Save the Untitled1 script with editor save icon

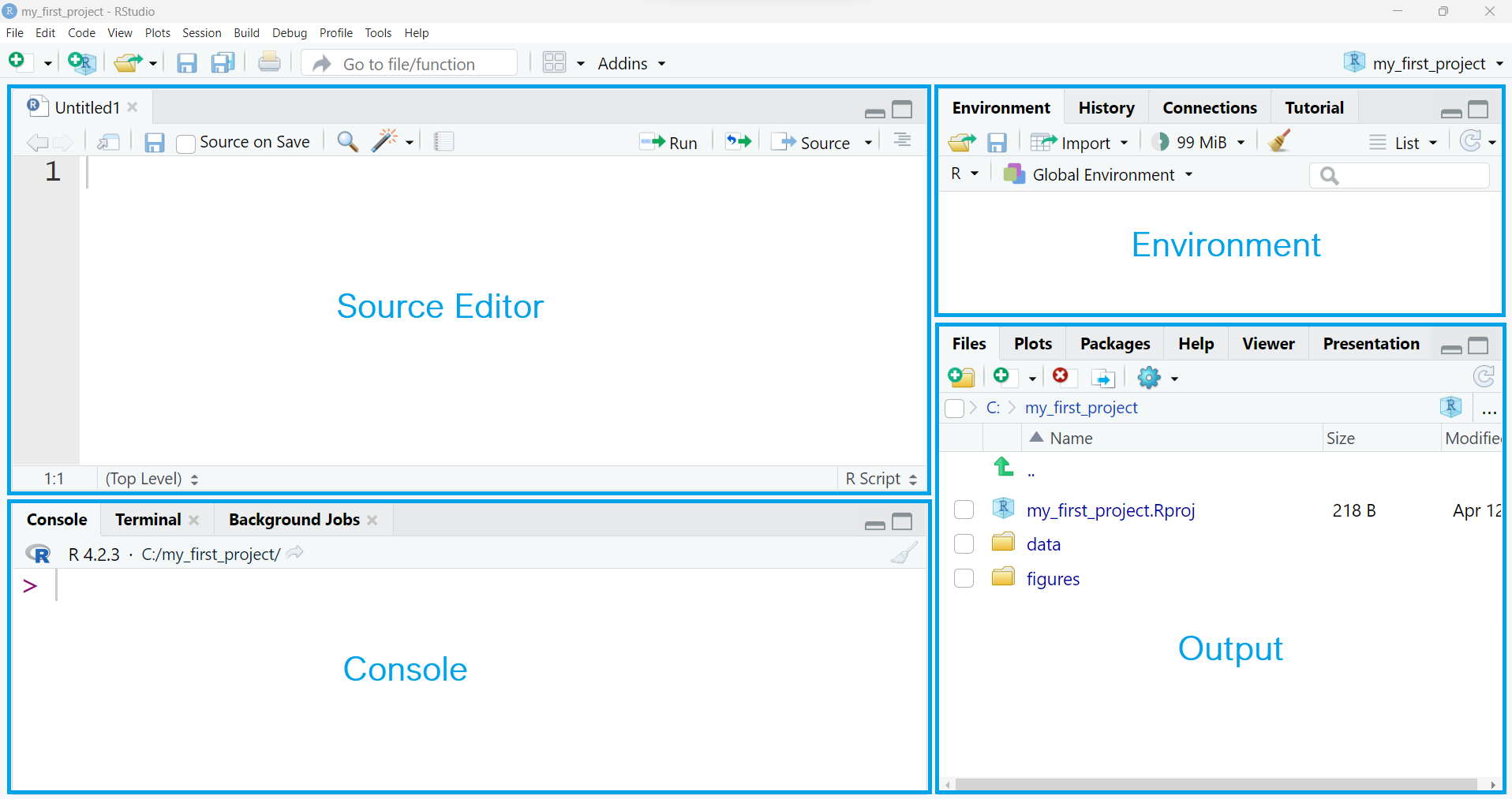(154, 142)
